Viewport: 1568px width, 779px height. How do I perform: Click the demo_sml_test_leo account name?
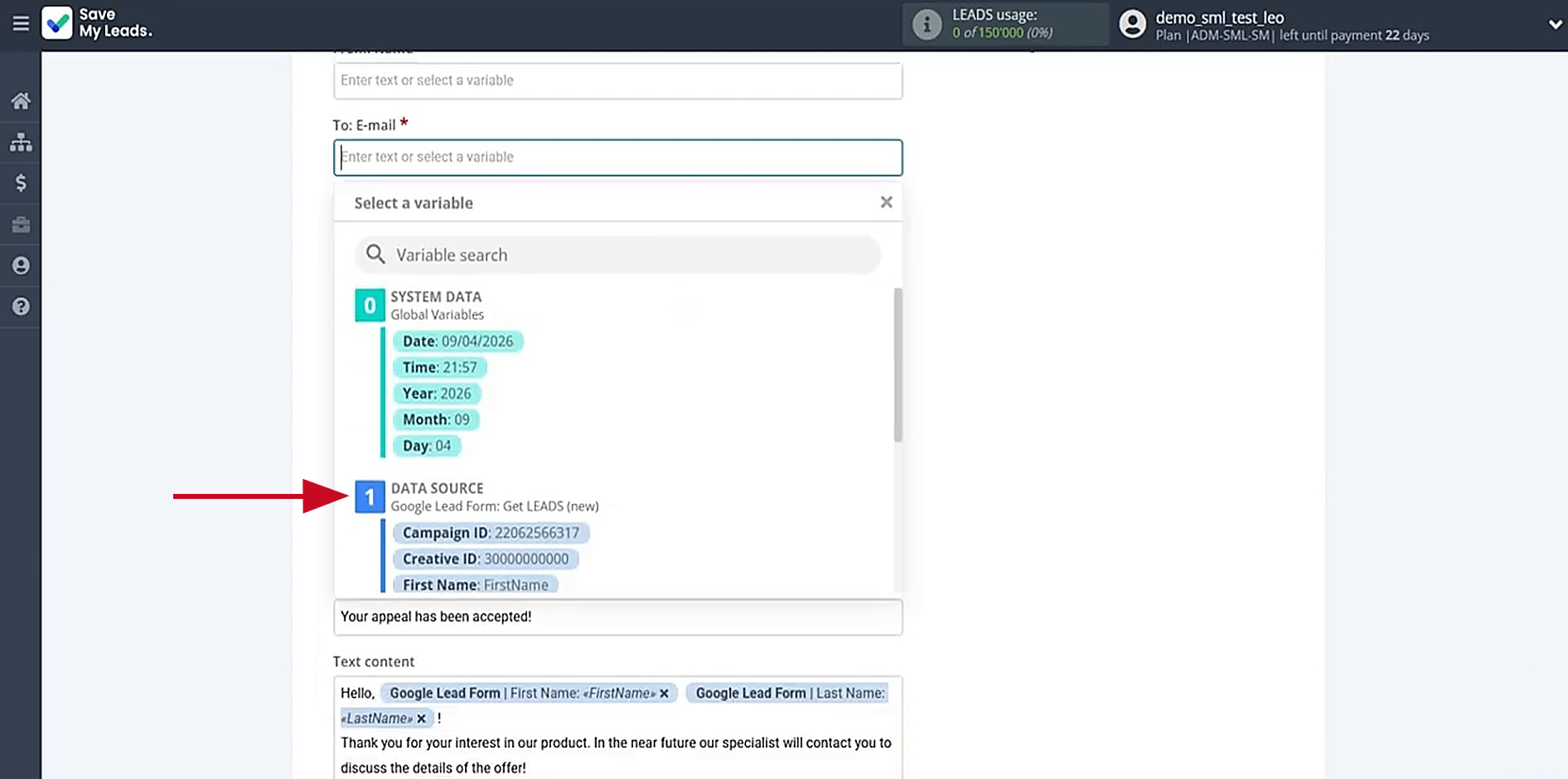(x=1219, y=17)
